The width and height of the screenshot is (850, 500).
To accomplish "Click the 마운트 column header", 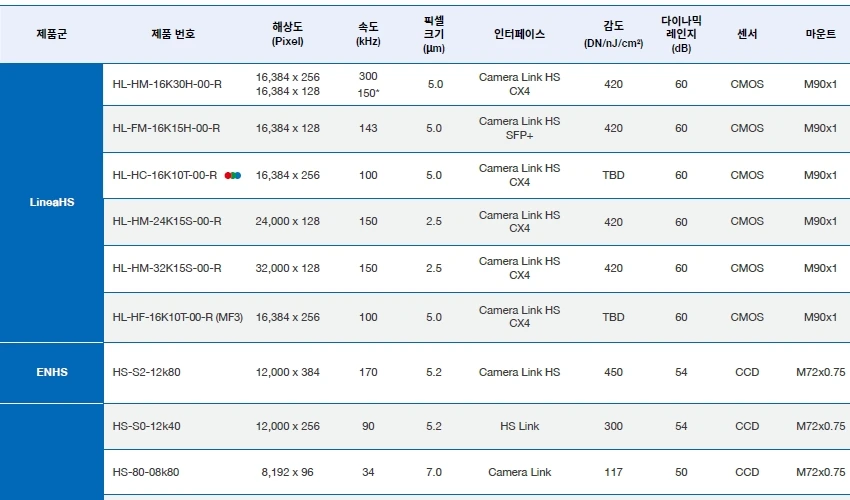I will [821, 33].
